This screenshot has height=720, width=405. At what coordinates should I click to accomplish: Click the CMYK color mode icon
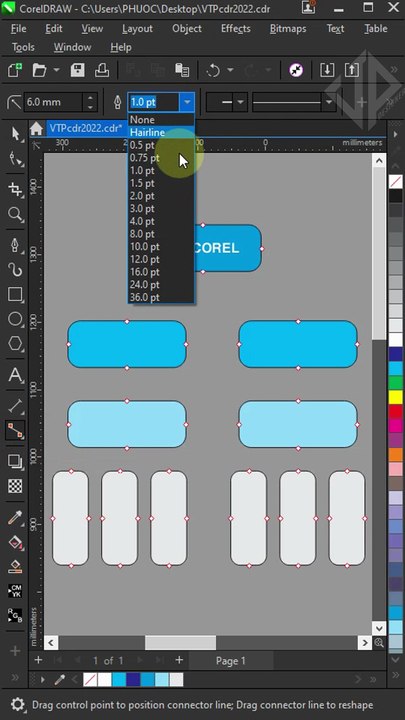point(15,591)
